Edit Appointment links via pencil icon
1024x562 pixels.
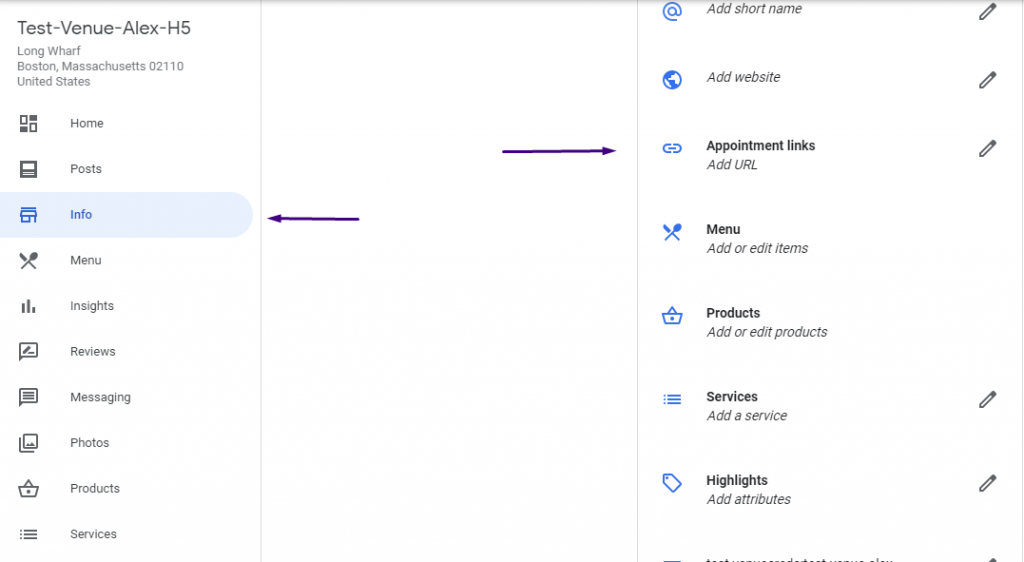point(987,148)
